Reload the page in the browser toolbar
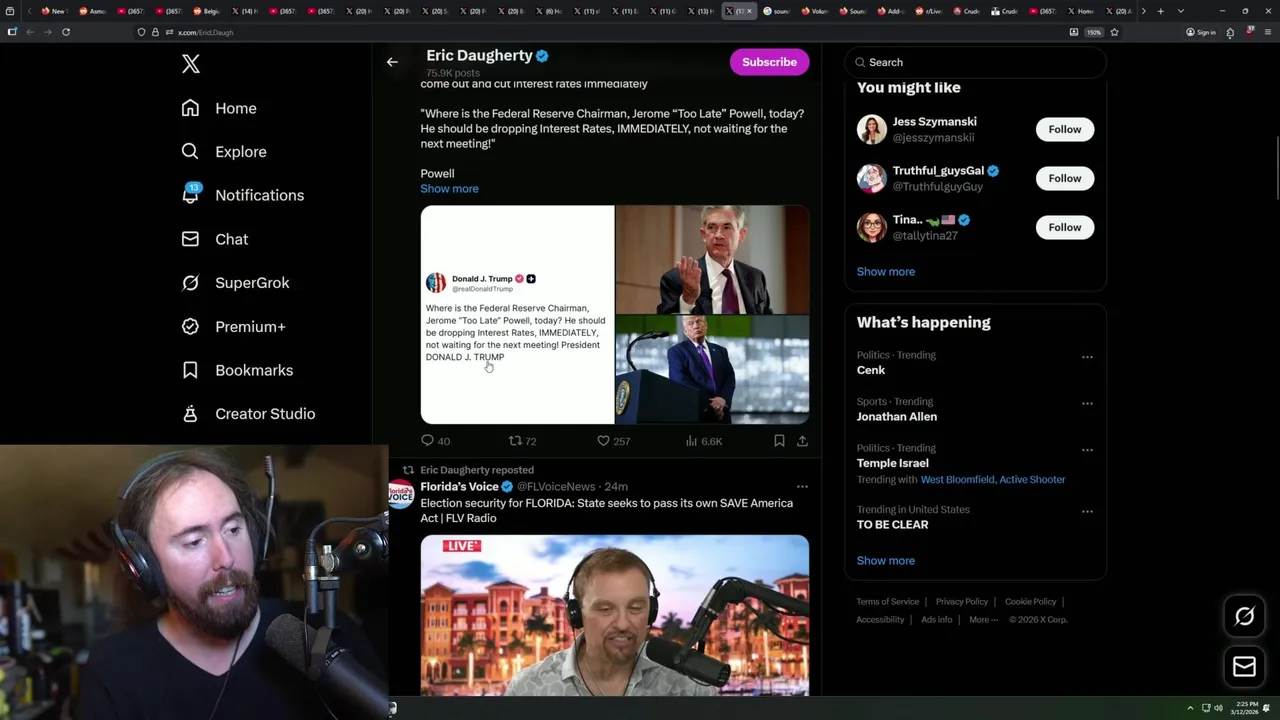Viewport: 1280px width, 720px height. point(66,32)
